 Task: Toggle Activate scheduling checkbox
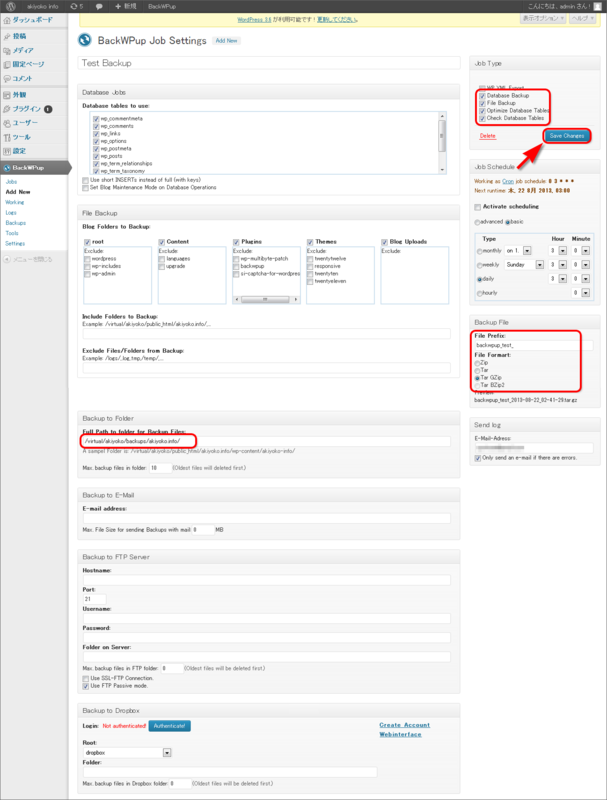pyautogui.click(x=477, y=207)
